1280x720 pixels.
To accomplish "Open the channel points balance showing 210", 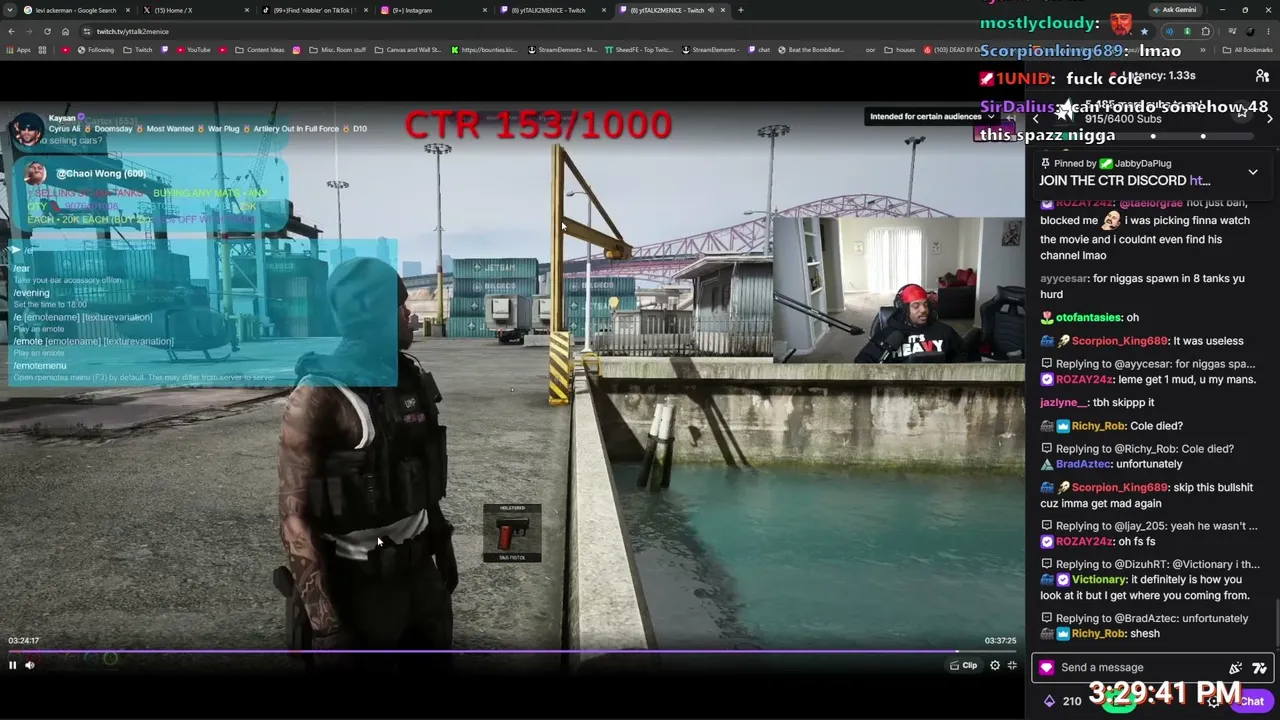I will pyautogui.click(x=1062, y=701).
